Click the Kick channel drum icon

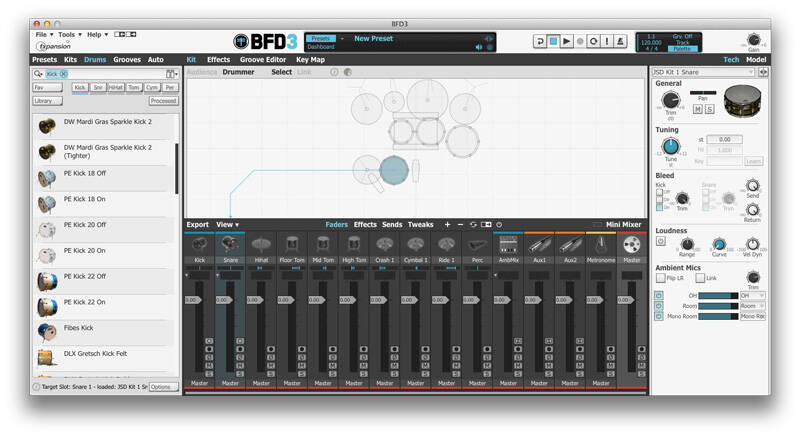coord(199,245)
